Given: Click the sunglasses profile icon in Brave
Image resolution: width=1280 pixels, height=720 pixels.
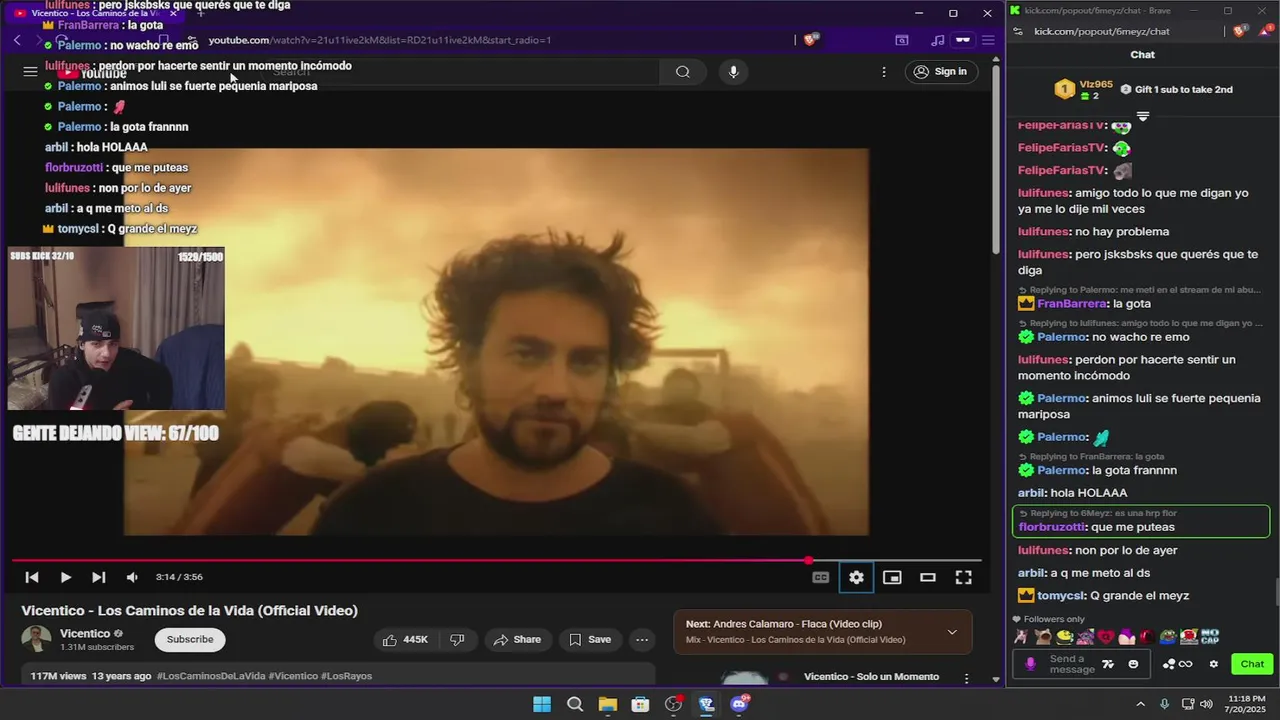Looking at the screenshot, I should 963,40.
